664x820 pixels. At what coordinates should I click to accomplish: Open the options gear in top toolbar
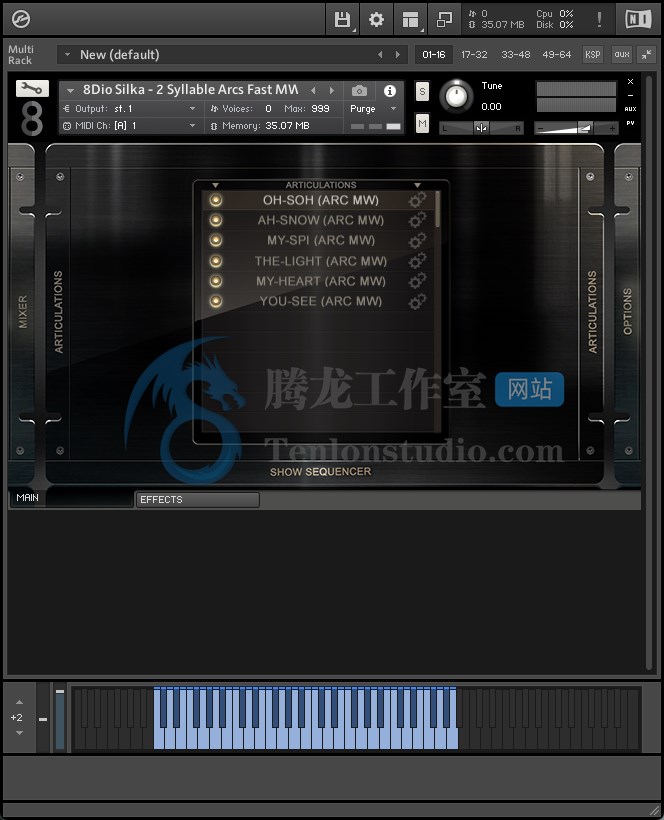pos(376,20)
